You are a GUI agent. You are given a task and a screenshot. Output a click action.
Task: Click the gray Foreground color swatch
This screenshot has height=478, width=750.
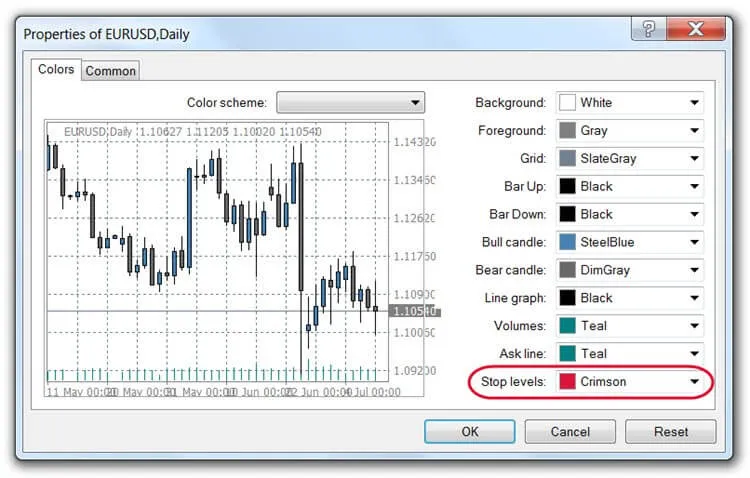click(567, 130)
